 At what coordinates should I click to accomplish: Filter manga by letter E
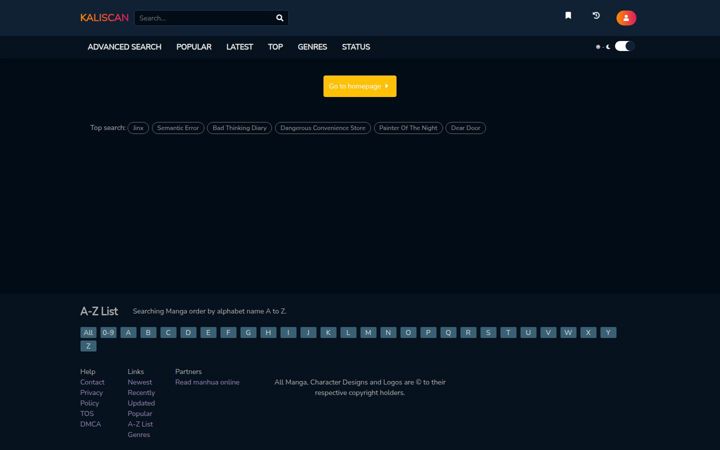click(x=208, y=332)
